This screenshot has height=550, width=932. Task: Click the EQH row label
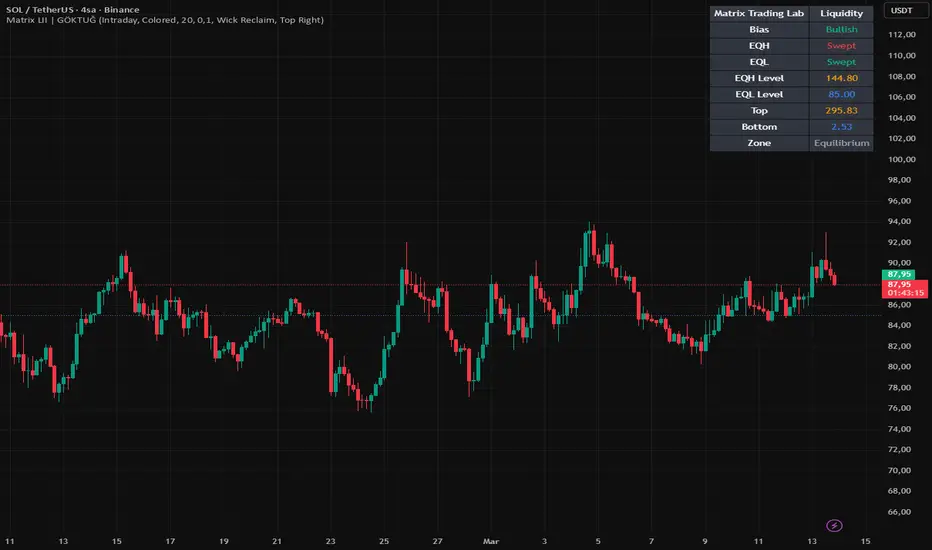tap(759, 46)
